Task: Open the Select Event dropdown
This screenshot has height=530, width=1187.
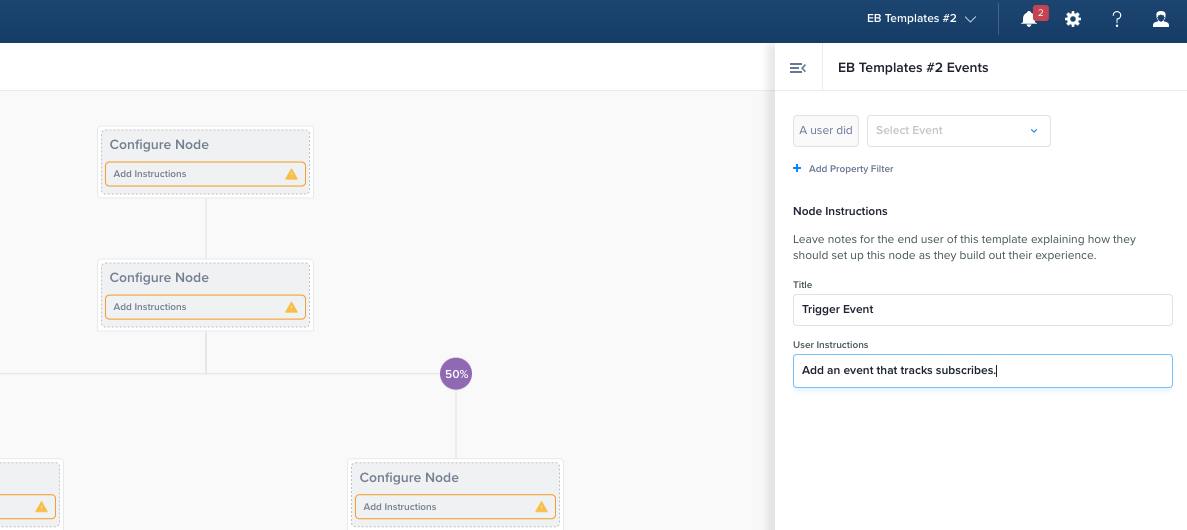Action: tap(958, 131)
